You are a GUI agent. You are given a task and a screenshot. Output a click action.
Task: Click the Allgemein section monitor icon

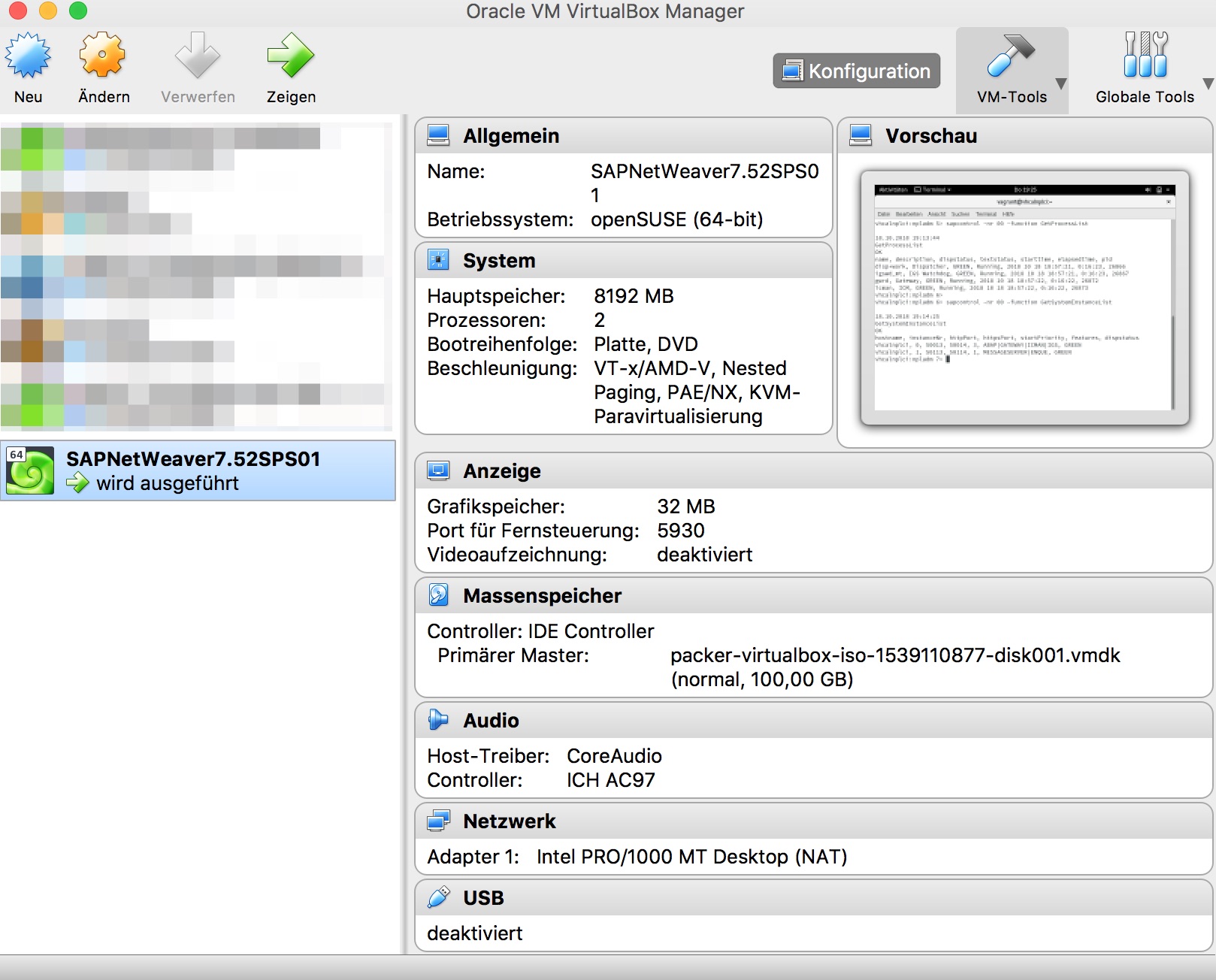pos(438,135)
